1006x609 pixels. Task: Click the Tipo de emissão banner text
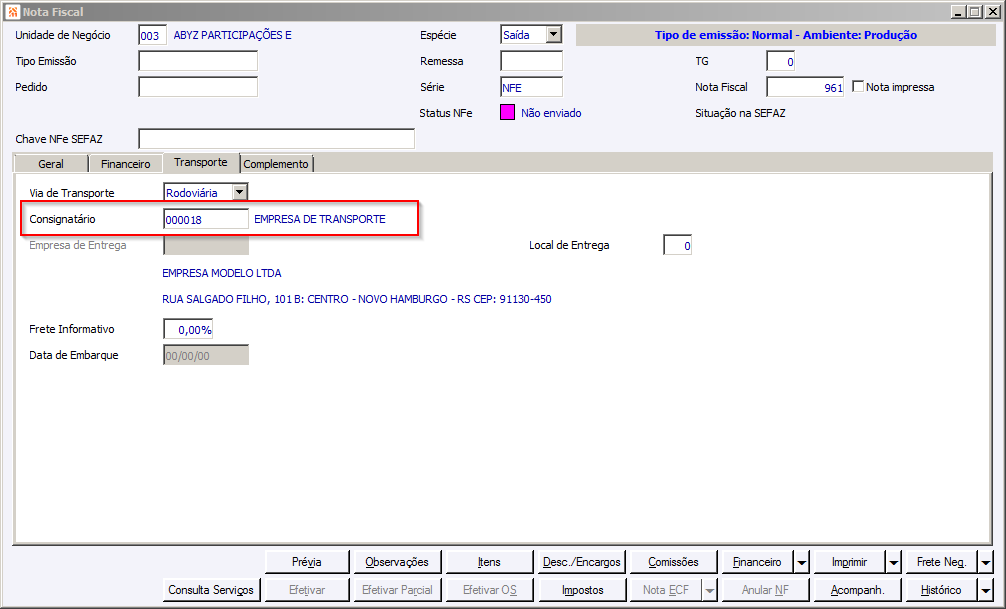click(785, 35)
